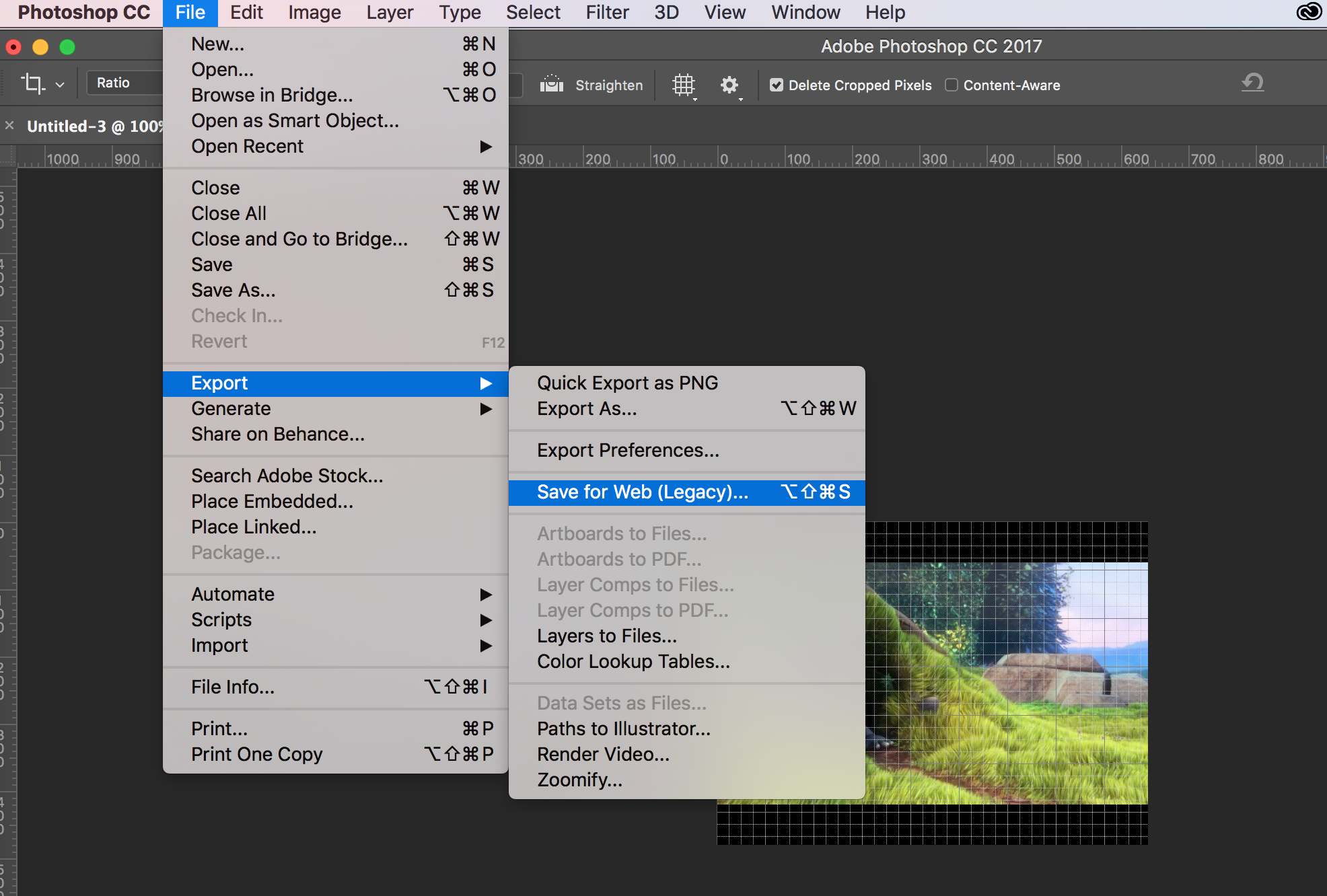
Task: Select Quick Export as PNG
Action: click(686, 383)
